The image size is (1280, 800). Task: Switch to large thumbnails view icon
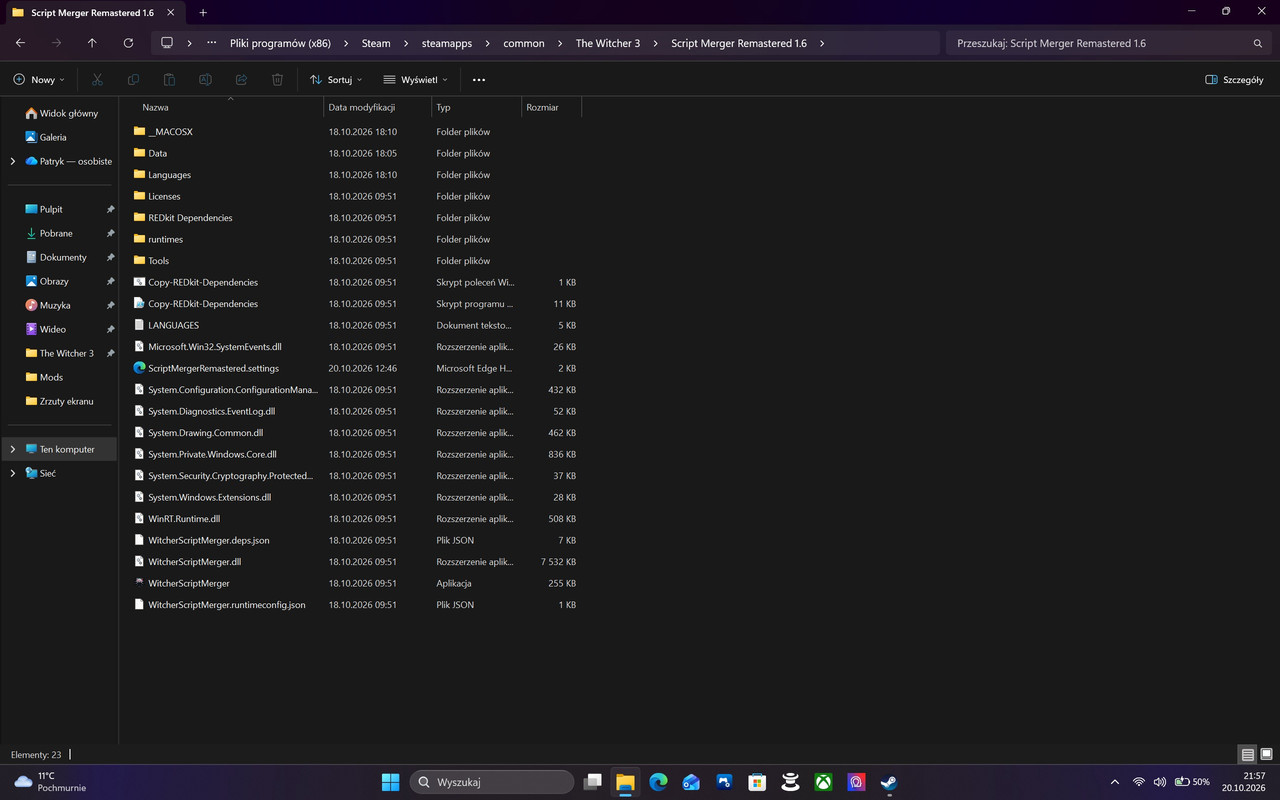[x=1266, y=754]
